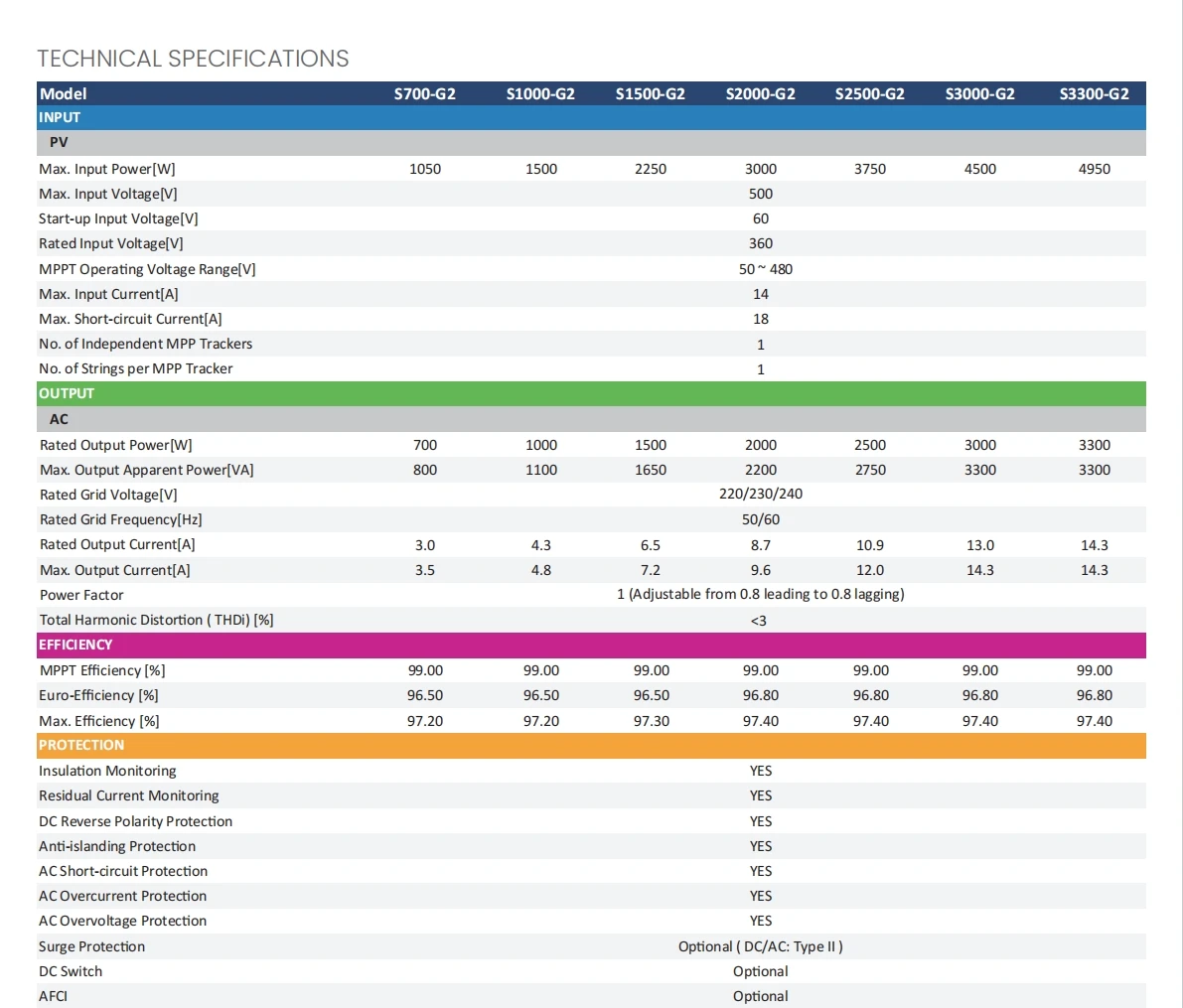Viewport: 1183px width, 1008px height.
Task: Click the 97.30 max efficiency value
Action: point(652,721)
